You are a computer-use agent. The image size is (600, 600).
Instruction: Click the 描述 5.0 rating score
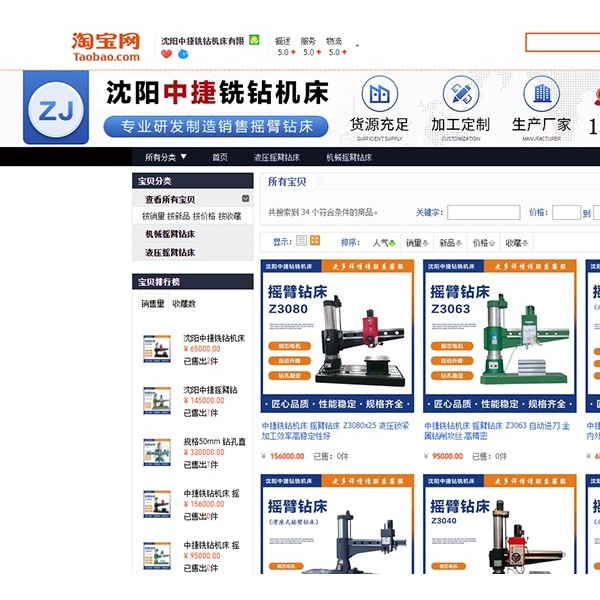(286, 52)
